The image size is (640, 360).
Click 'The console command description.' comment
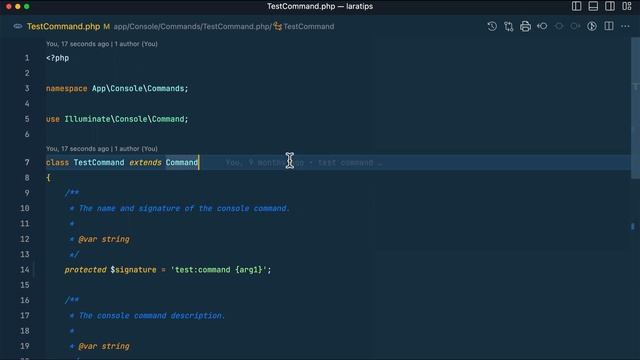[x=151, y=316]
